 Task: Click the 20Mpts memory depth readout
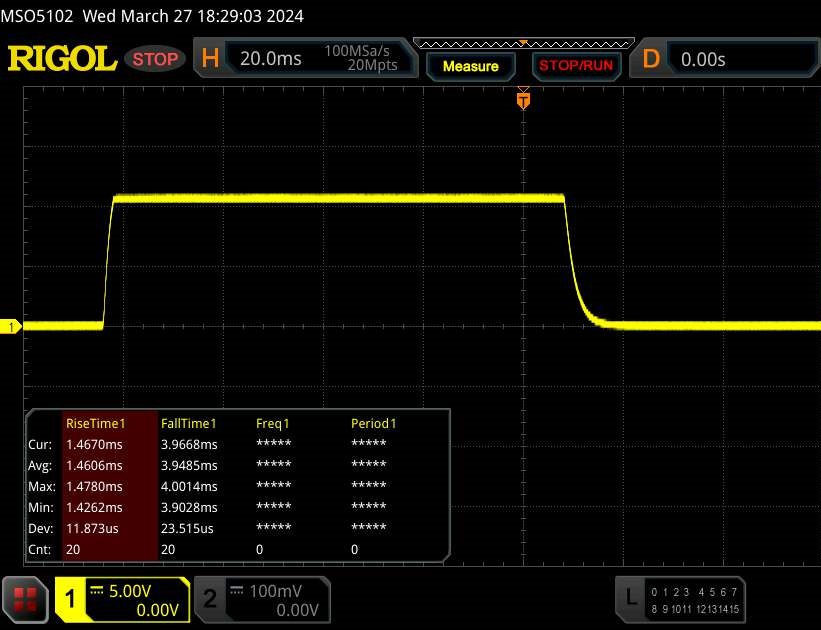click(x=372, y=65)
